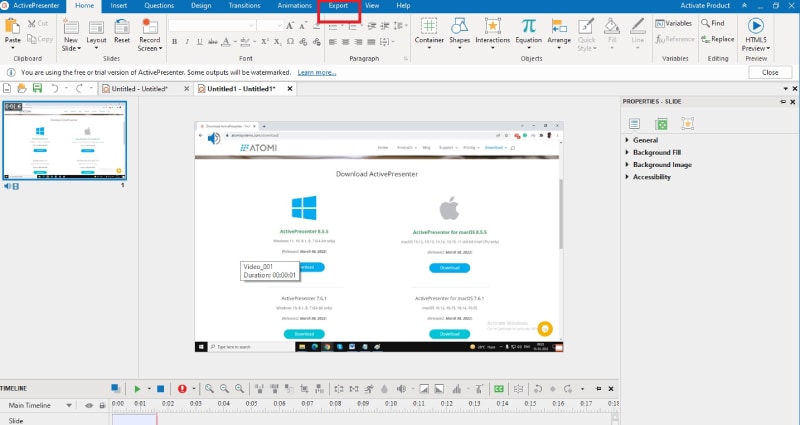
Task: Click the 0:05 mark on timeline ruler
Action: pyautogui.click(x=252, y=404)
